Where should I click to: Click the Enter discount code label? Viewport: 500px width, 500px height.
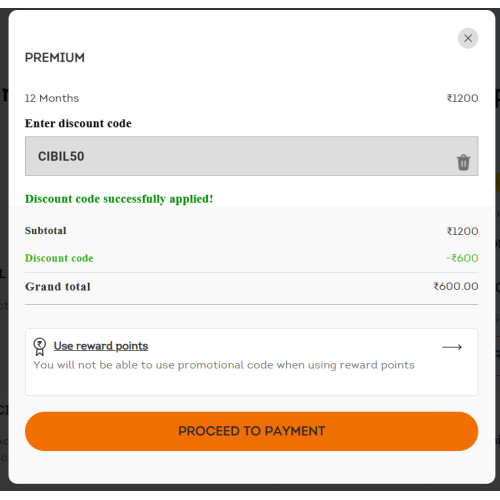[78, 123]
